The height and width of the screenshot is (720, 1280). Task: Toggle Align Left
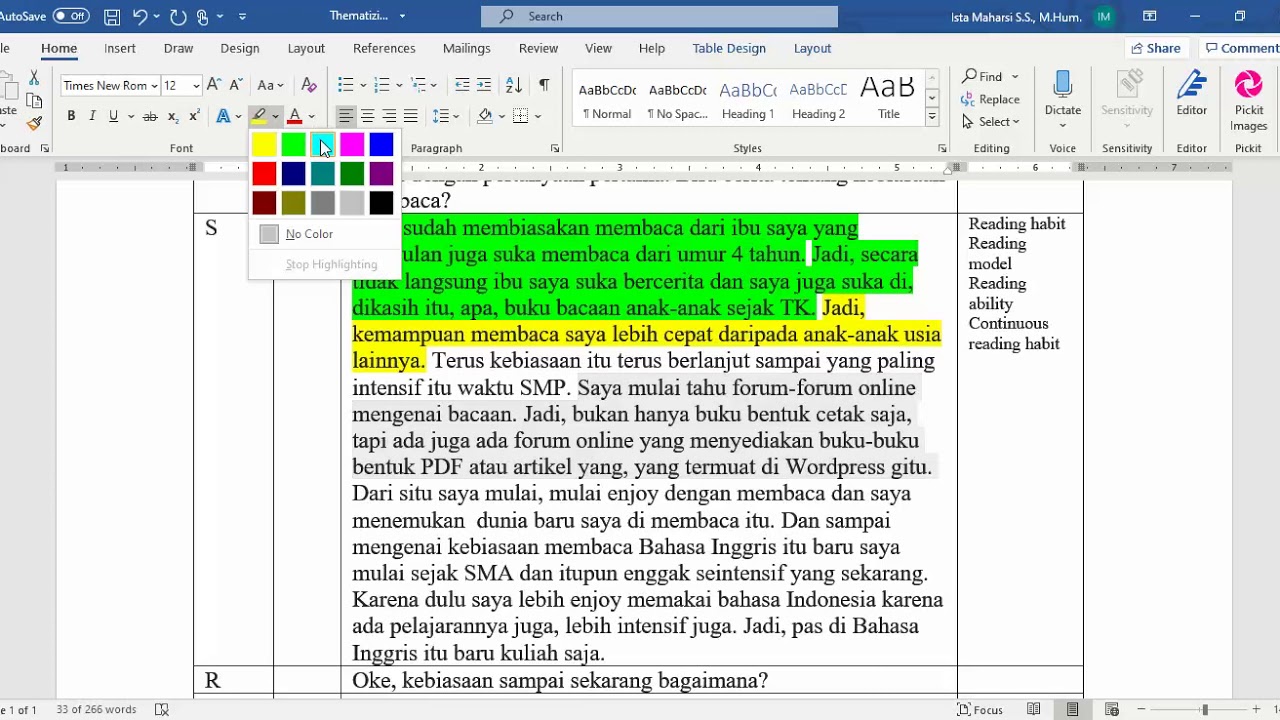pos(345,117)
